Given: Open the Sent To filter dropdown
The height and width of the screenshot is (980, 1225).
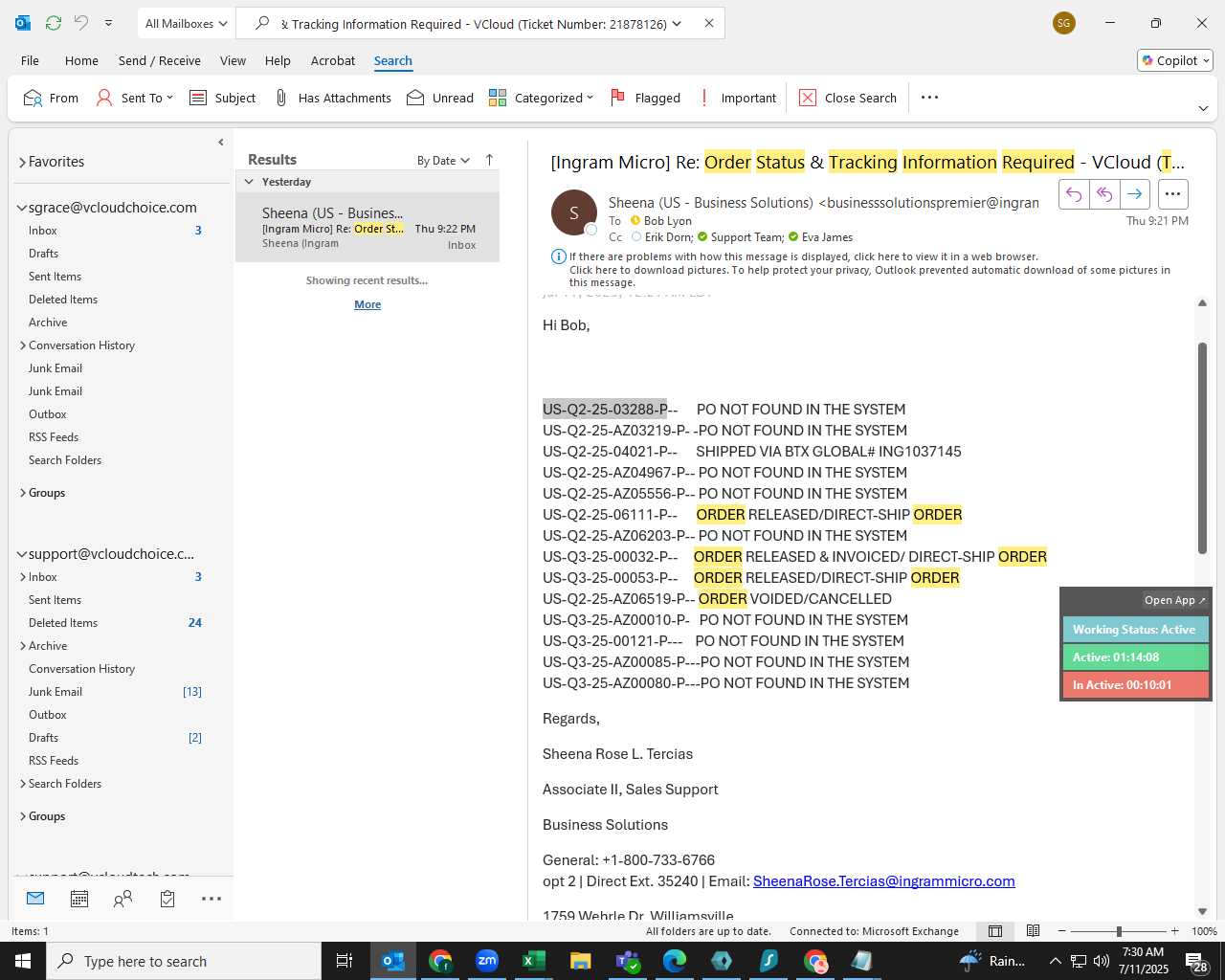Looking at the screenshot, I should click(x=135, y=98).
